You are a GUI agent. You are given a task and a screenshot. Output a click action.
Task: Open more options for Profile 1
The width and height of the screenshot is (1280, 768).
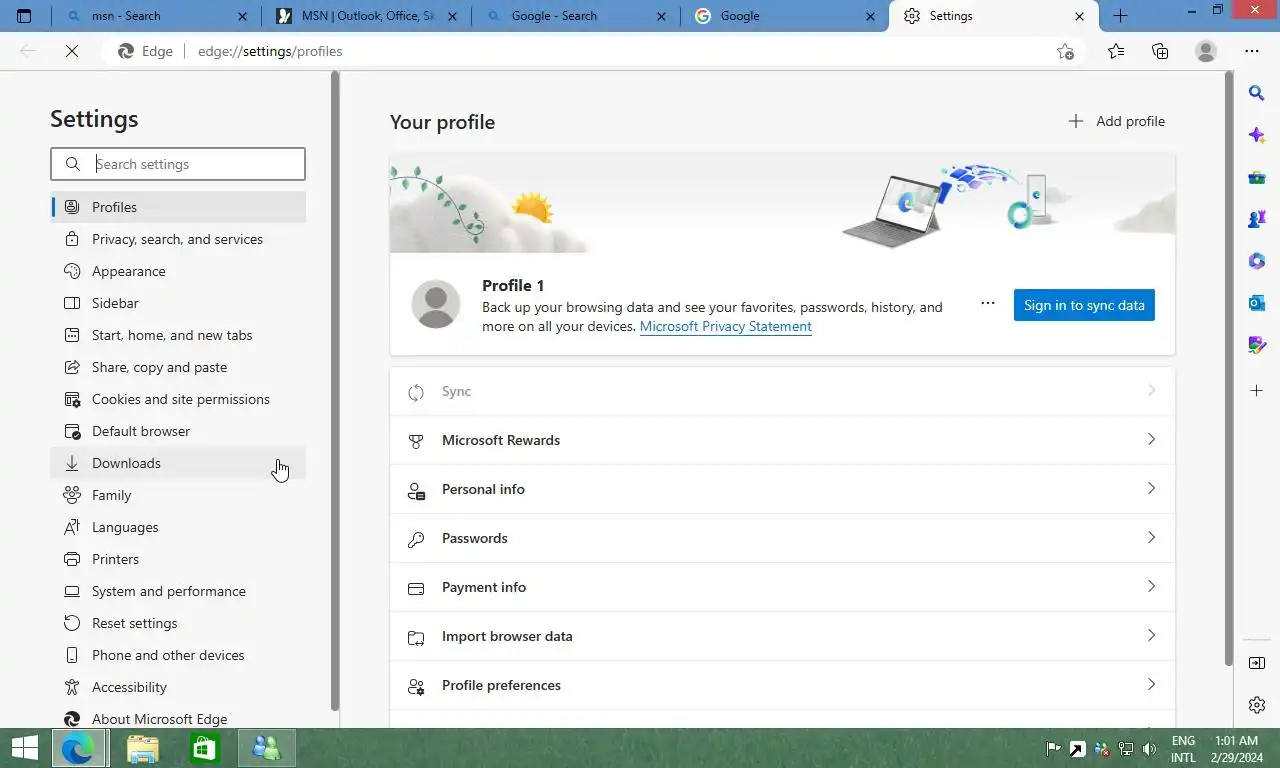click(988, 303)
